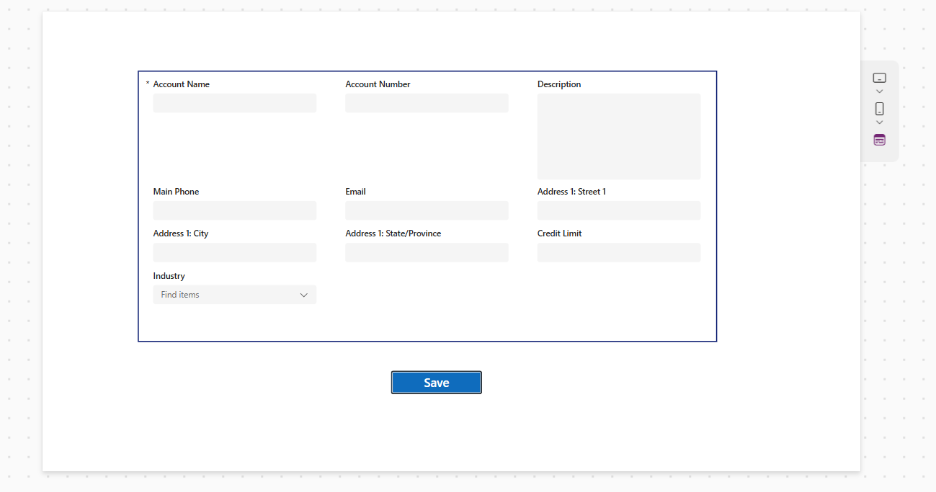Expand chevron below the desktop preview icon

(x=879, y=92)
